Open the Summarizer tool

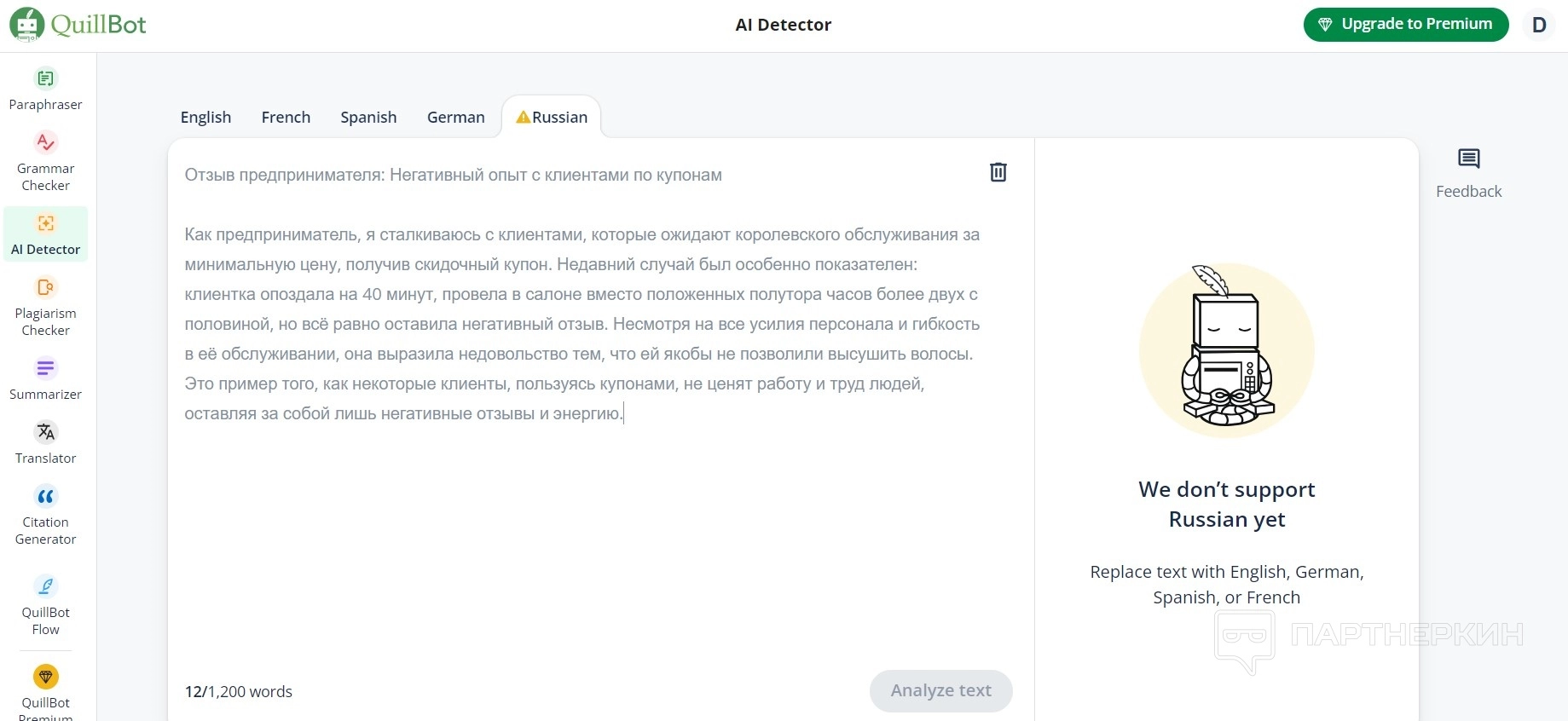tap(45, 369)
